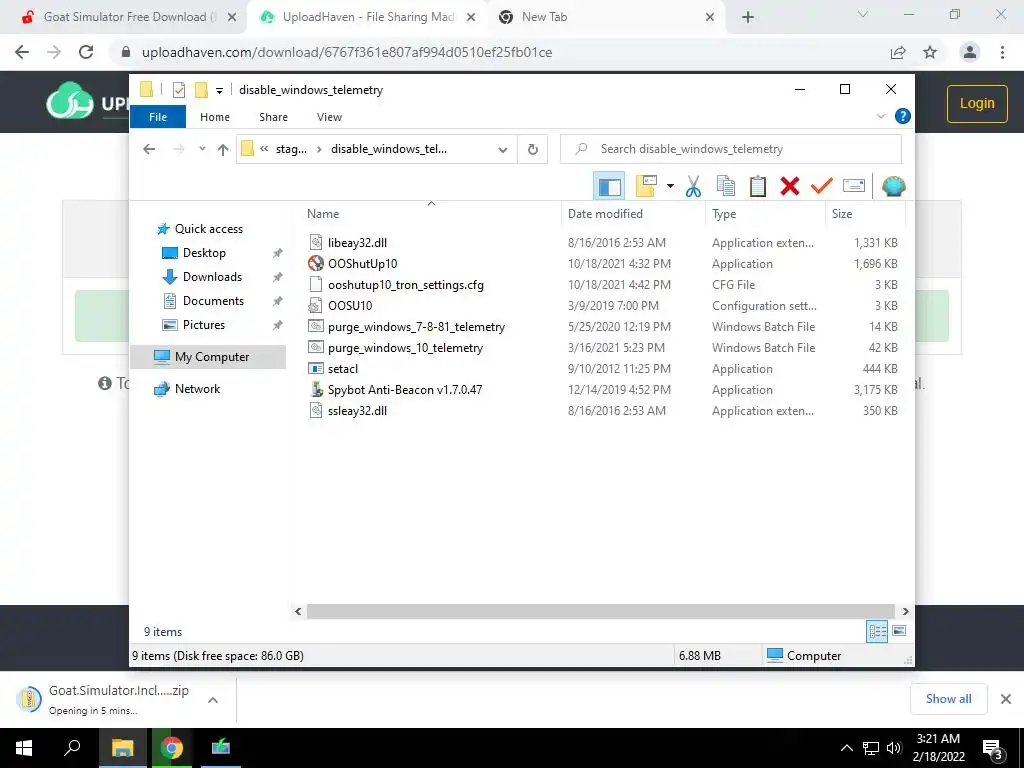1024x768 pixels.
Task: Open taskbar search magnifier
Action: pos(72,747)
